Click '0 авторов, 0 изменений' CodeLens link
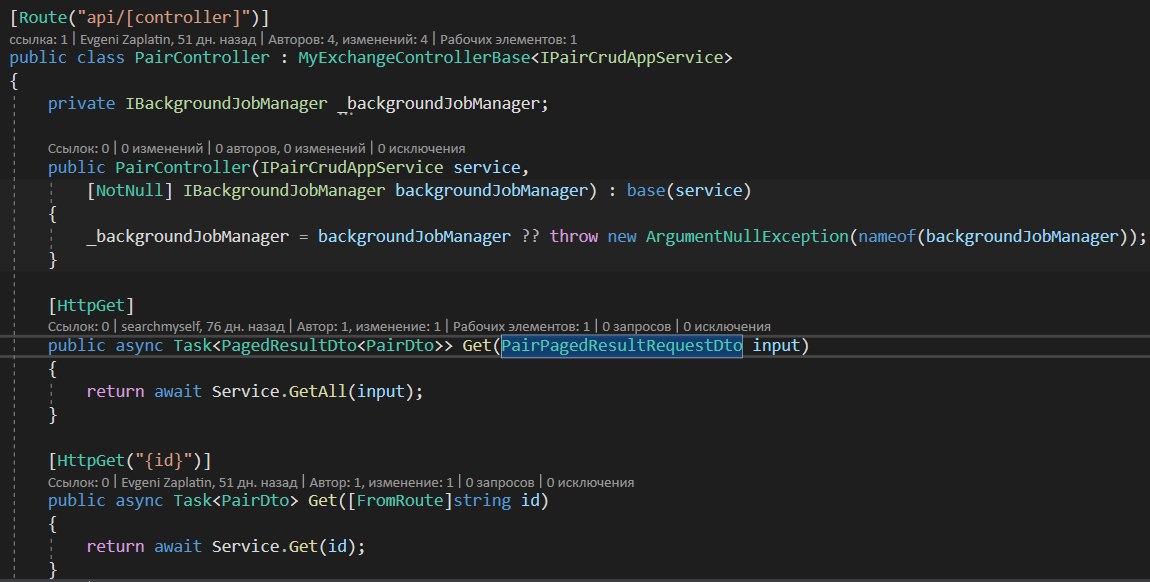 290,149
